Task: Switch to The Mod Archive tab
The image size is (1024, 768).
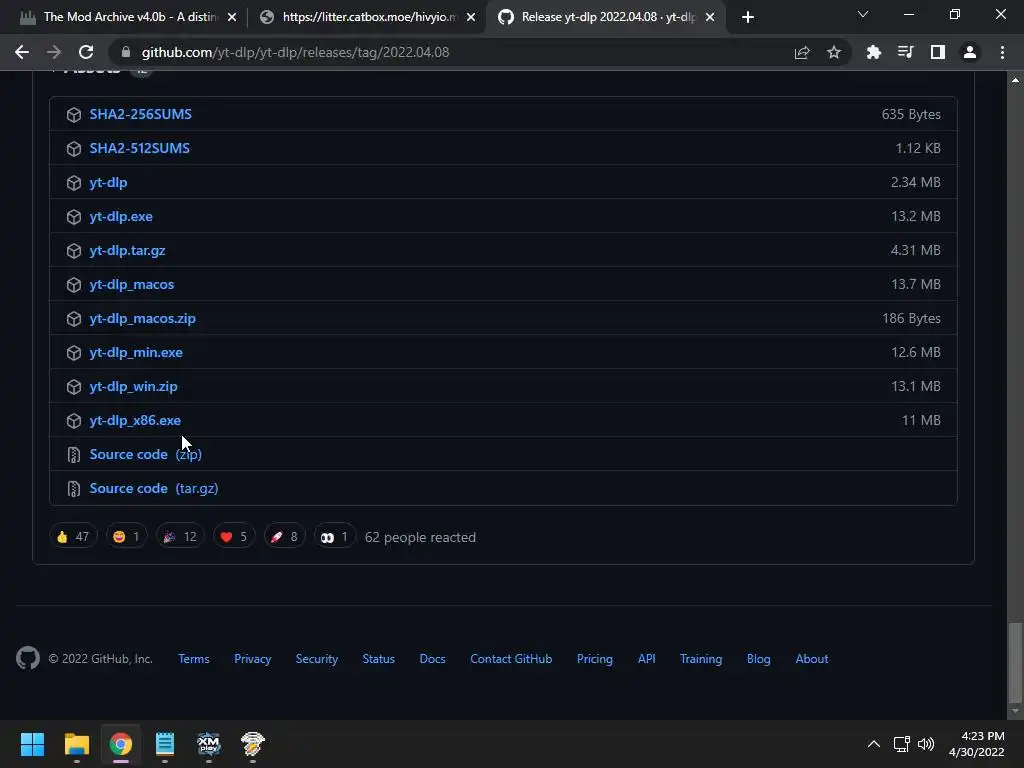Action: pos(129,17)
